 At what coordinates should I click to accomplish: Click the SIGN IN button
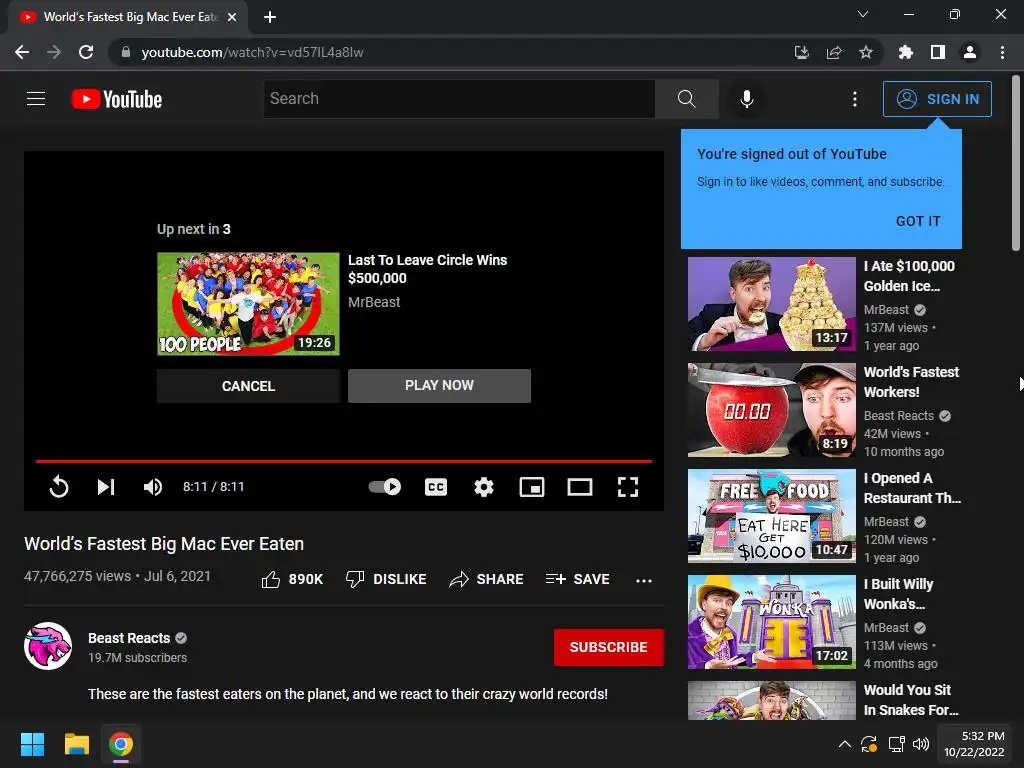[937, 99]
